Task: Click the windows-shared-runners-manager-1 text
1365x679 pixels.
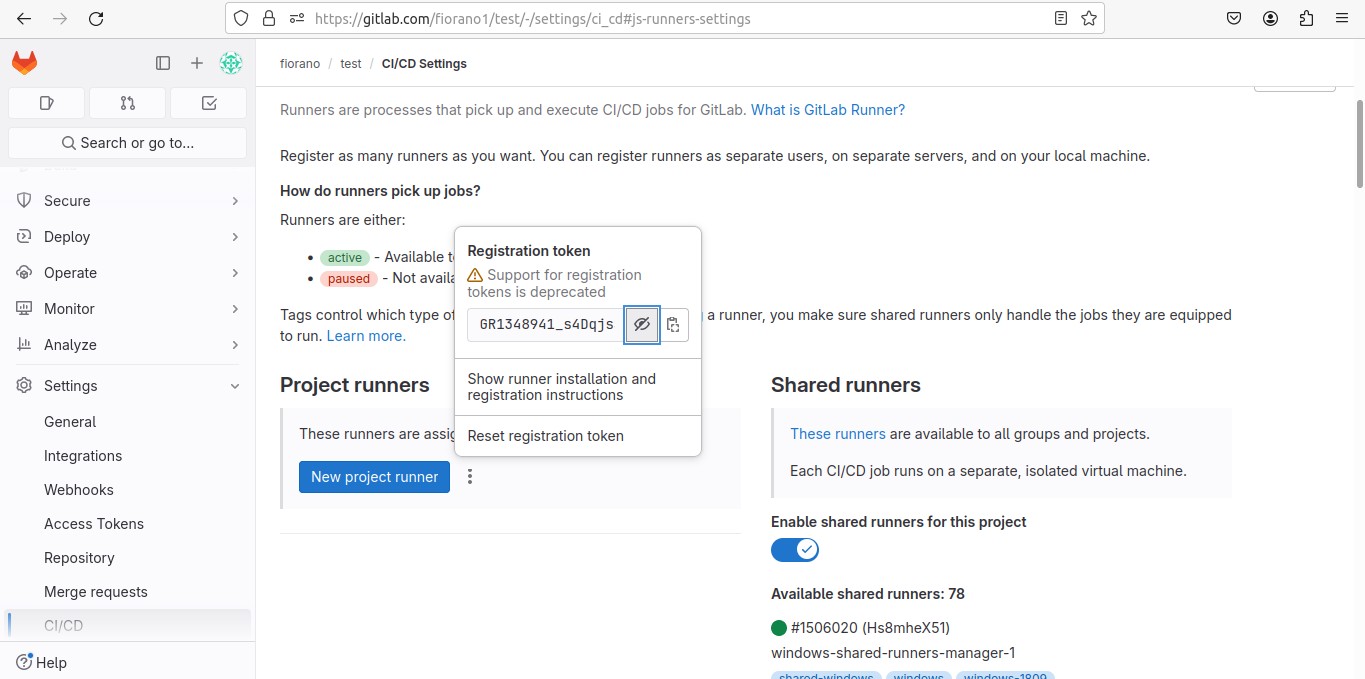Action: (x=893, y=653)
